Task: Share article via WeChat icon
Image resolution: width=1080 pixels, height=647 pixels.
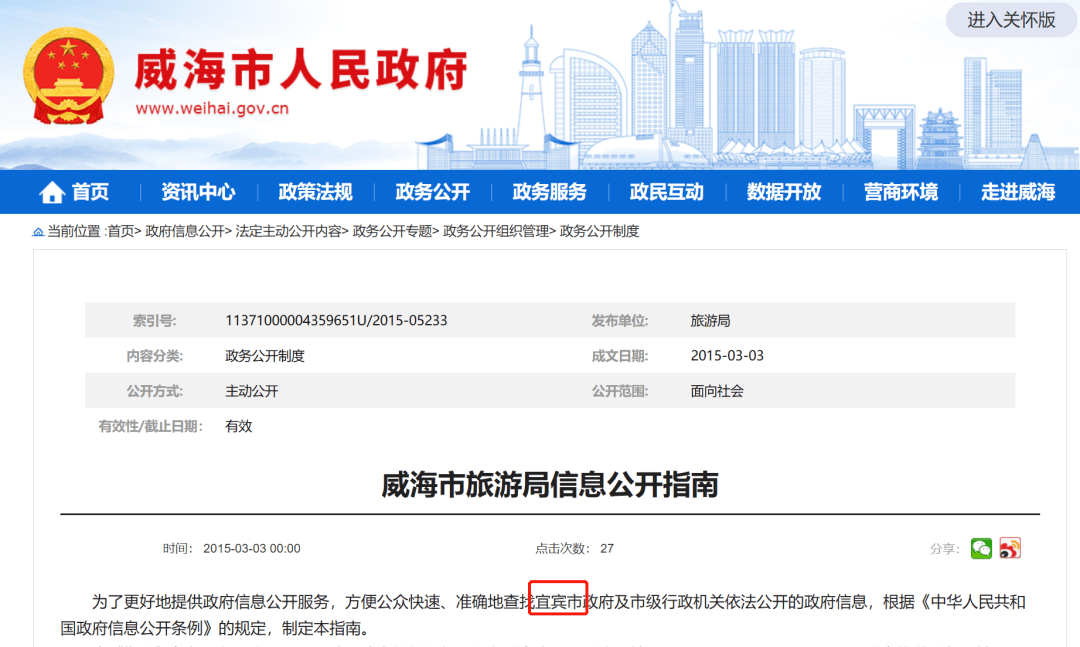Action: coord(981,548)
